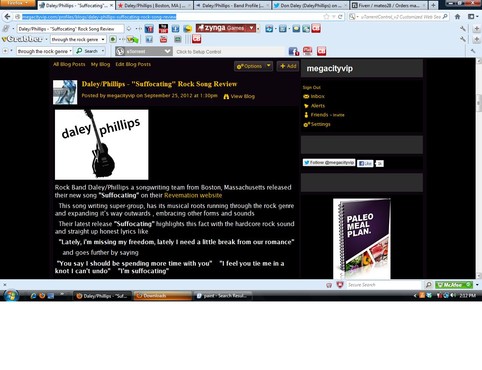This screenshot has height=370, width=482.
Task: Click the vGrabber logo on toolbar
Action: 22,39
